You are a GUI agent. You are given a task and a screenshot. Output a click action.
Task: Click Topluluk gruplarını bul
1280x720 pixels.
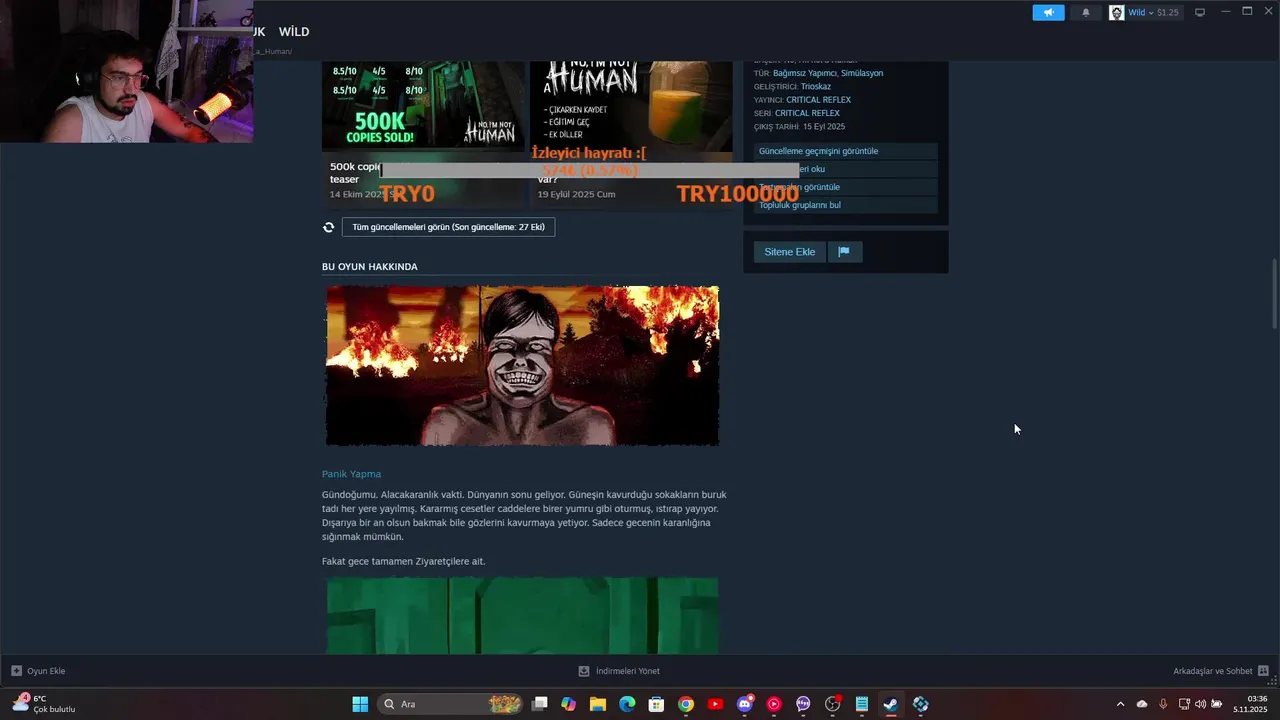pos(846,205)
